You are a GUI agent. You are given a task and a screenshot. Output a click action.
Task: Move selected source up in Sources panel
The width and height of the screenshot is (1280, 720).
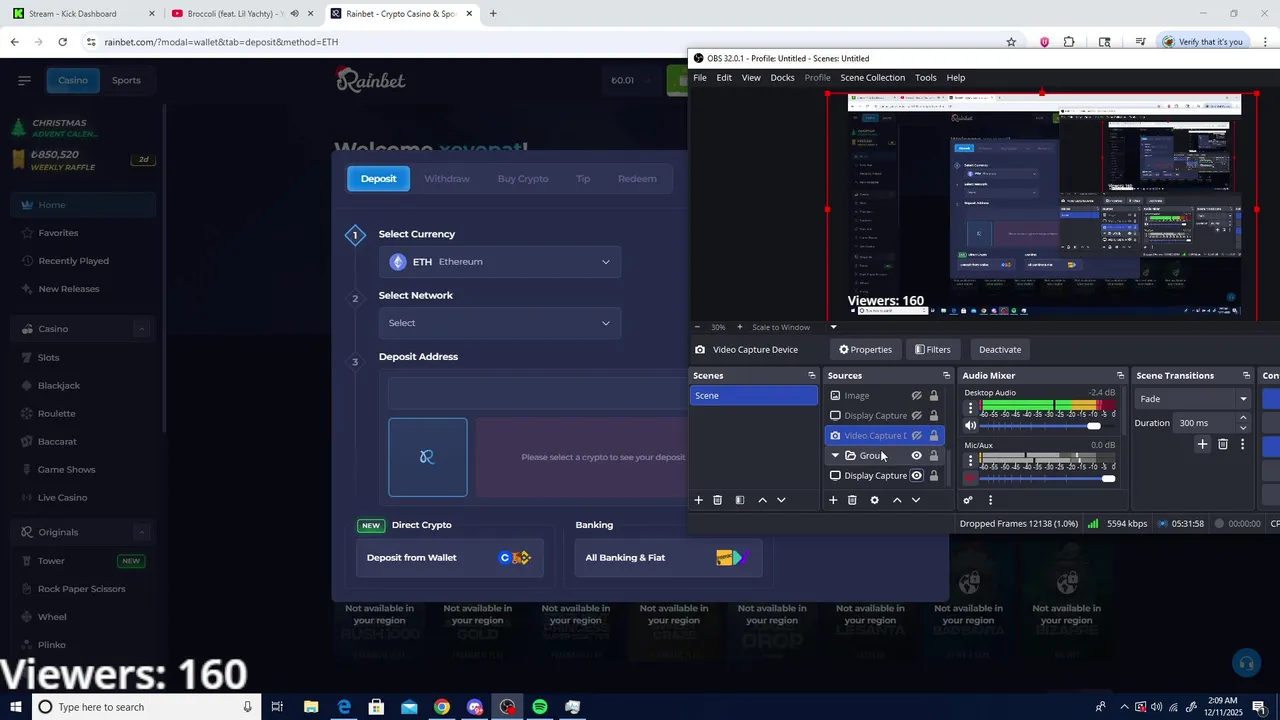(897, 500)
